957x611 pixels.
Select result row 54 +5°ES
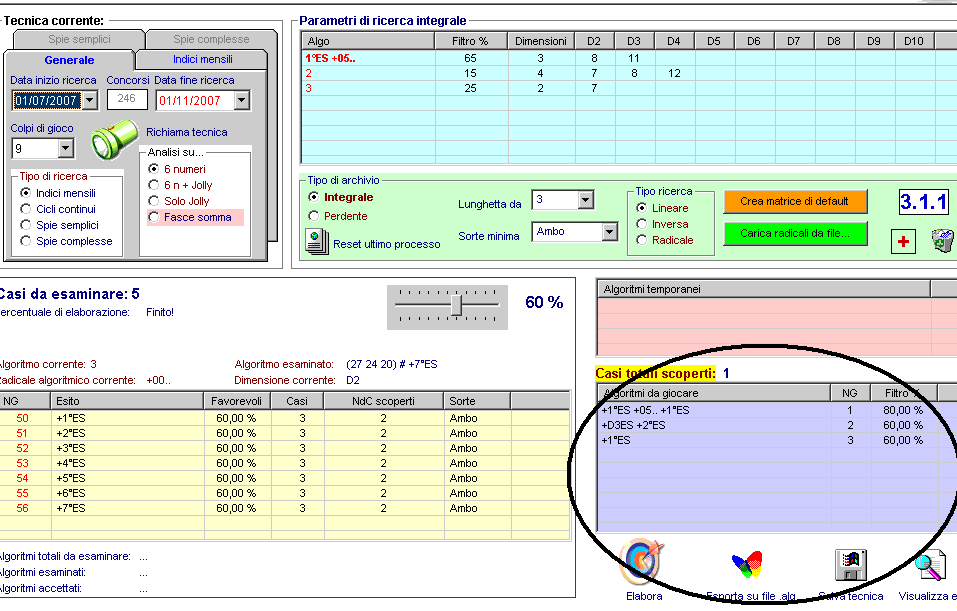click(x=284, y=478)
